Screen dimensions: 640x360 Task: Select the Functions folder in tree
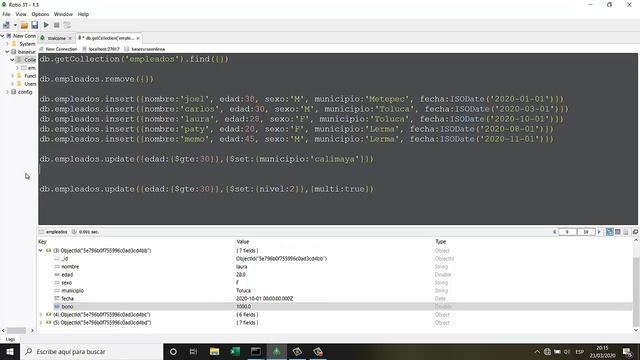[30, 76]
